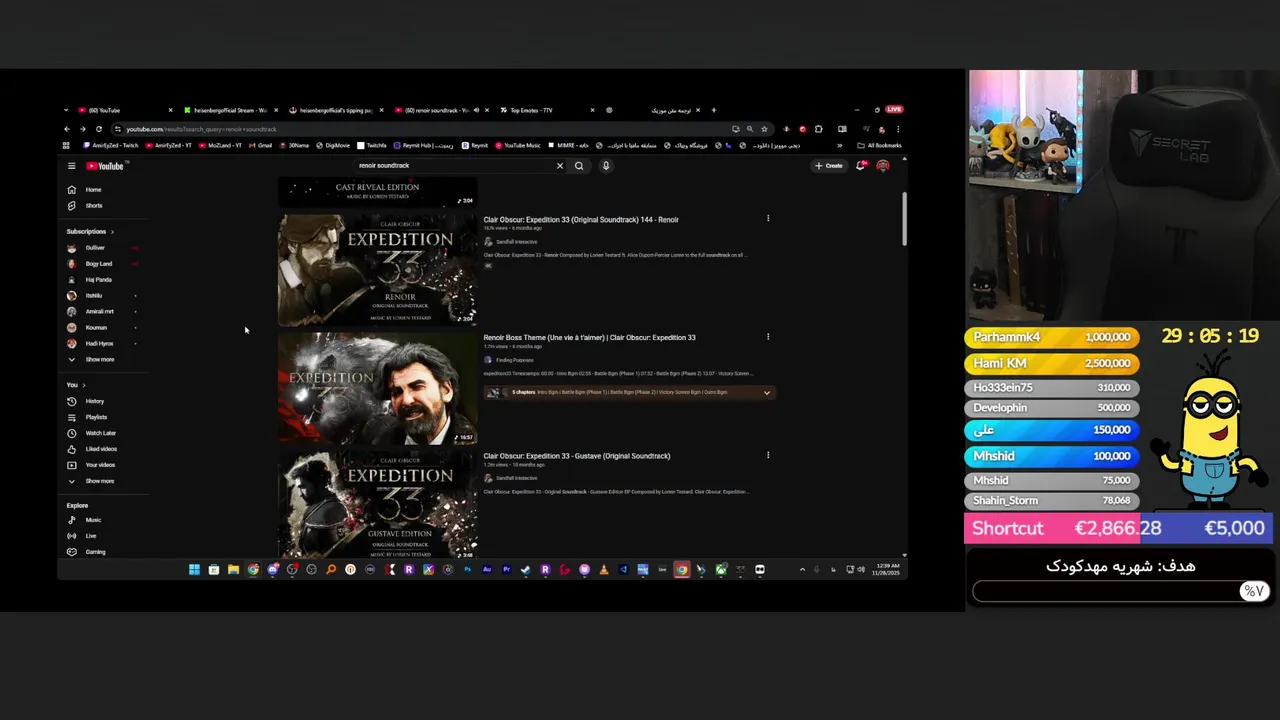Open the AmirEyZed - Twitch bookmark

112,146
